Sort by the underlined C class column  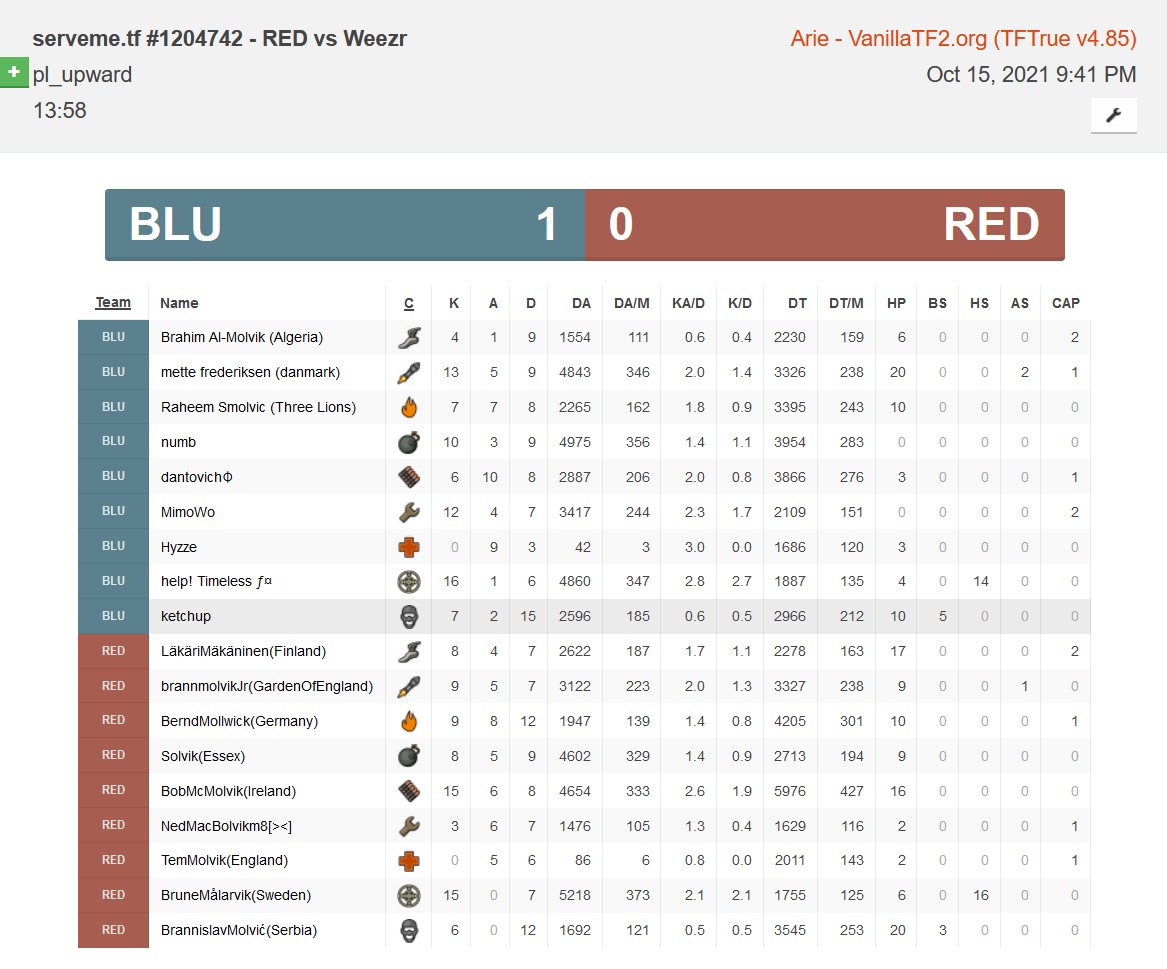point(408,303)
